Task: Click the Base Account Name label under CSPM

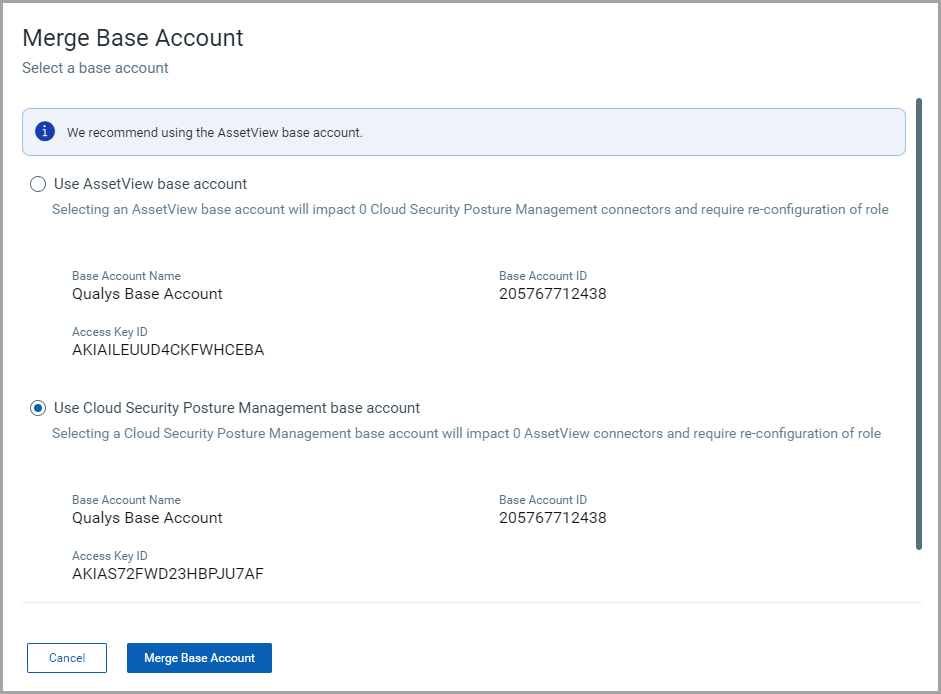Action: click(x=126, y=500)
